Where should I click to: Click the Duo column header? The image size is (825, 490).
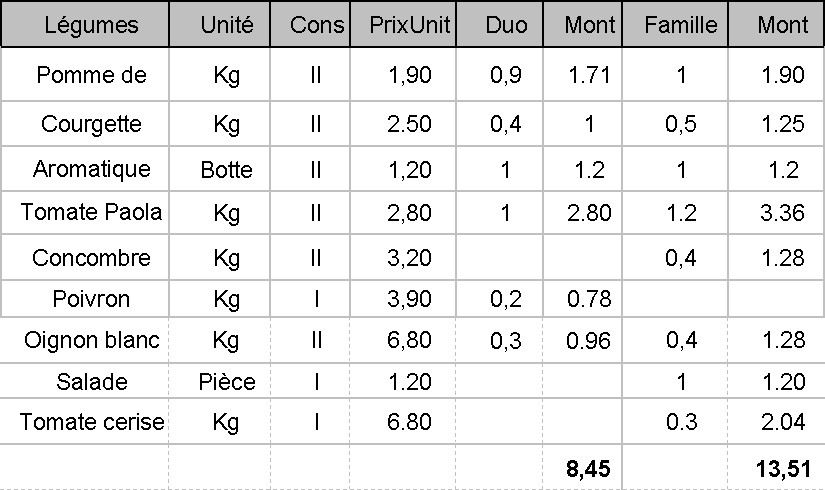506,25
